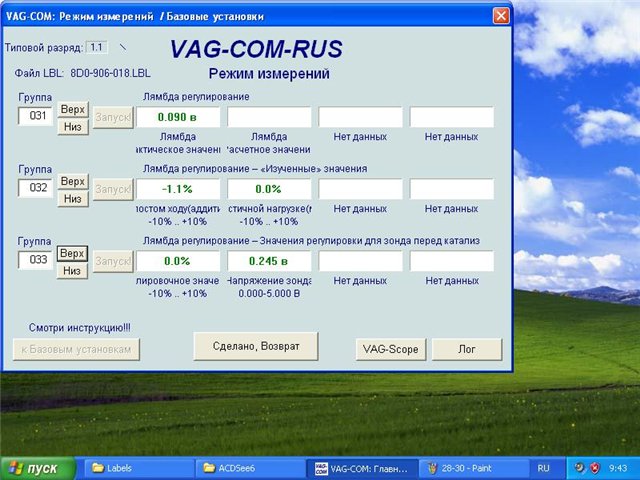Click the Сделано, Возврат button

click(256, 346)
